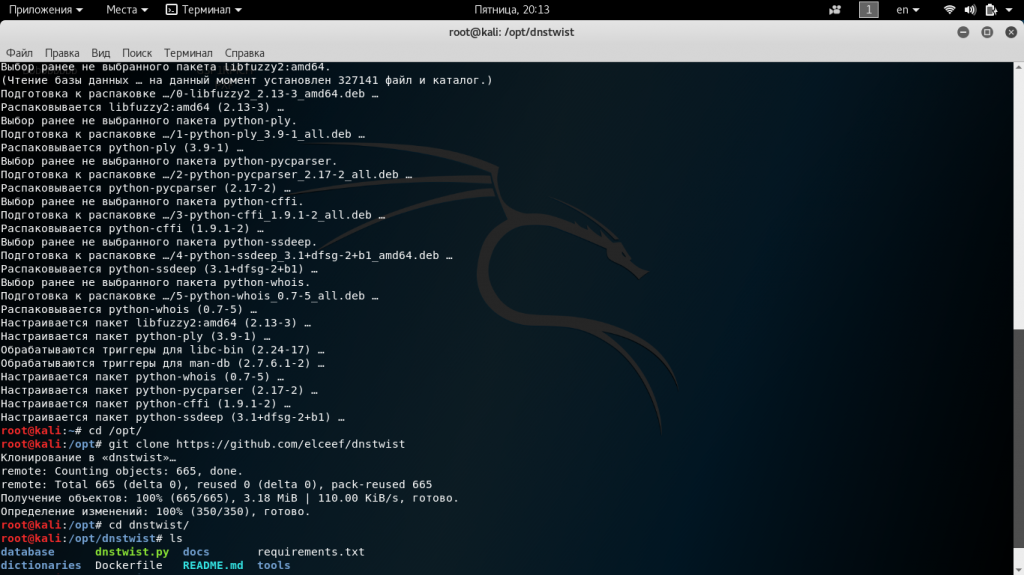Image resolution: width=1024 pixels, height=575 pixels.
Task: Open the en keyboard layout dropdown
Action: point(908,10)
